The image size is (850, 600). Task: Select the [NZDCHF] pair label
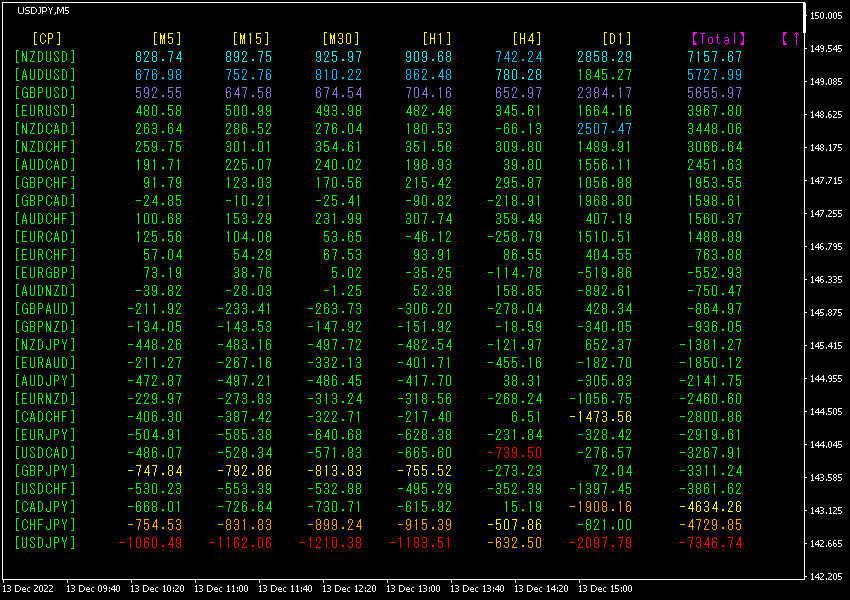(45, 147)
